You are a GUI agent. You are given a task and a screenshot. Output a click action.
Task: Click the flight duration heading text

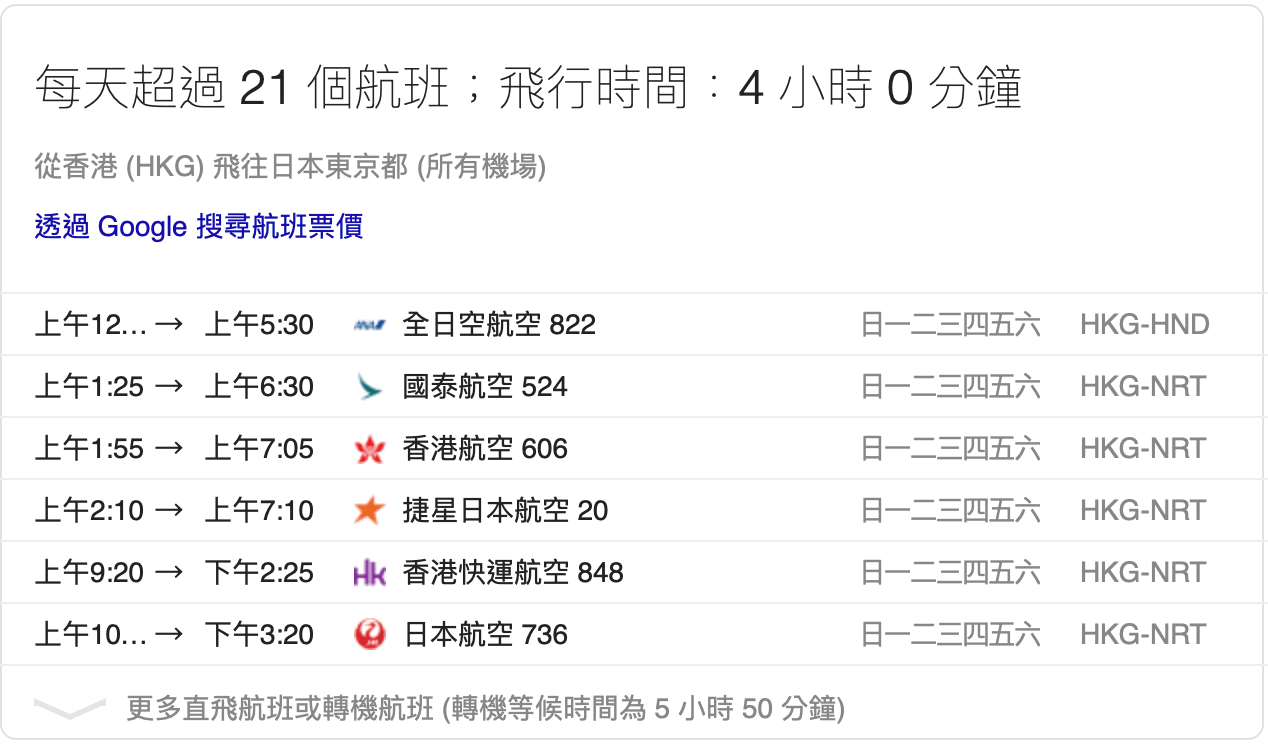(528, 89)
